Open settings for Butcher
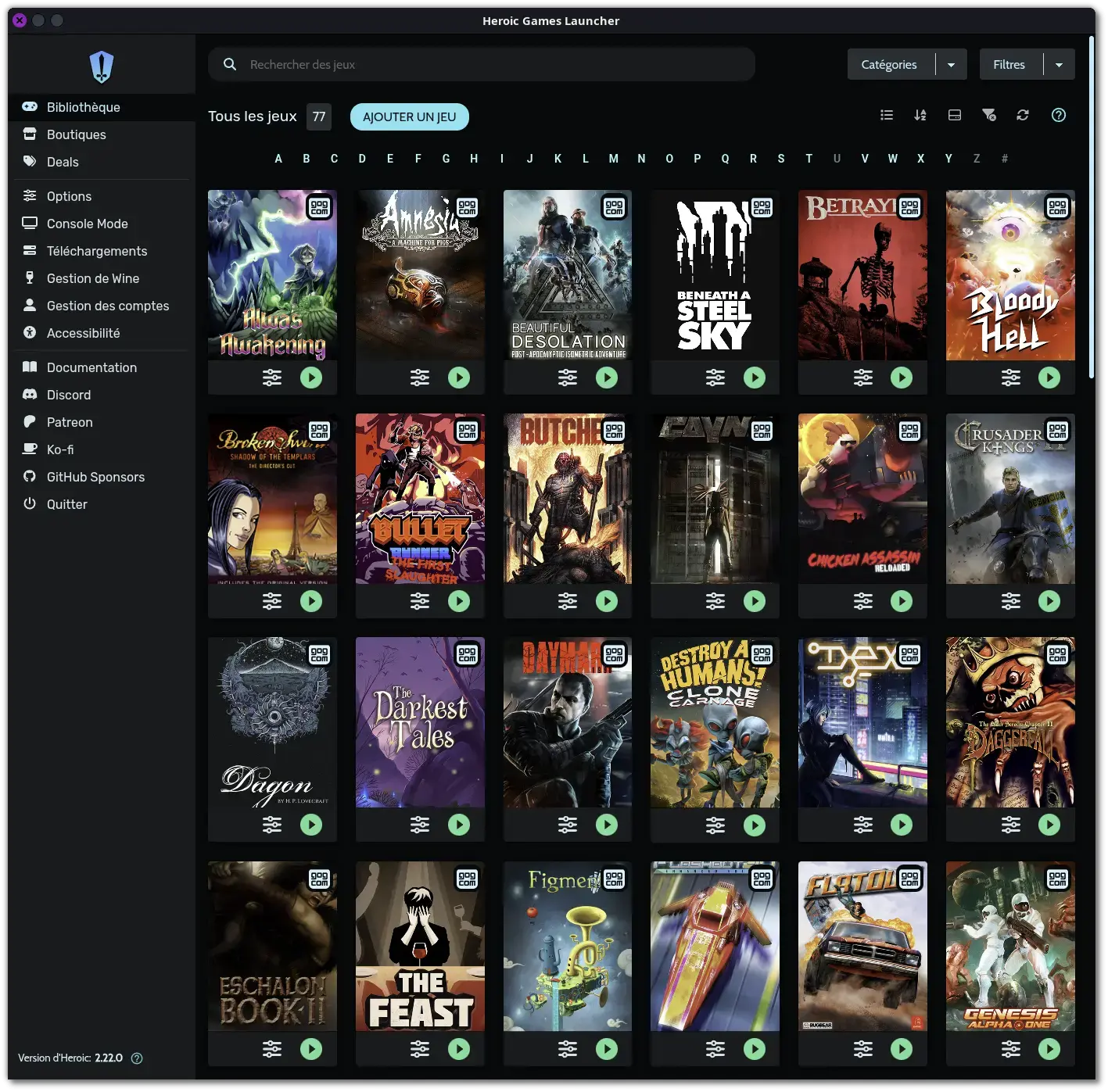 coord(568,601)
